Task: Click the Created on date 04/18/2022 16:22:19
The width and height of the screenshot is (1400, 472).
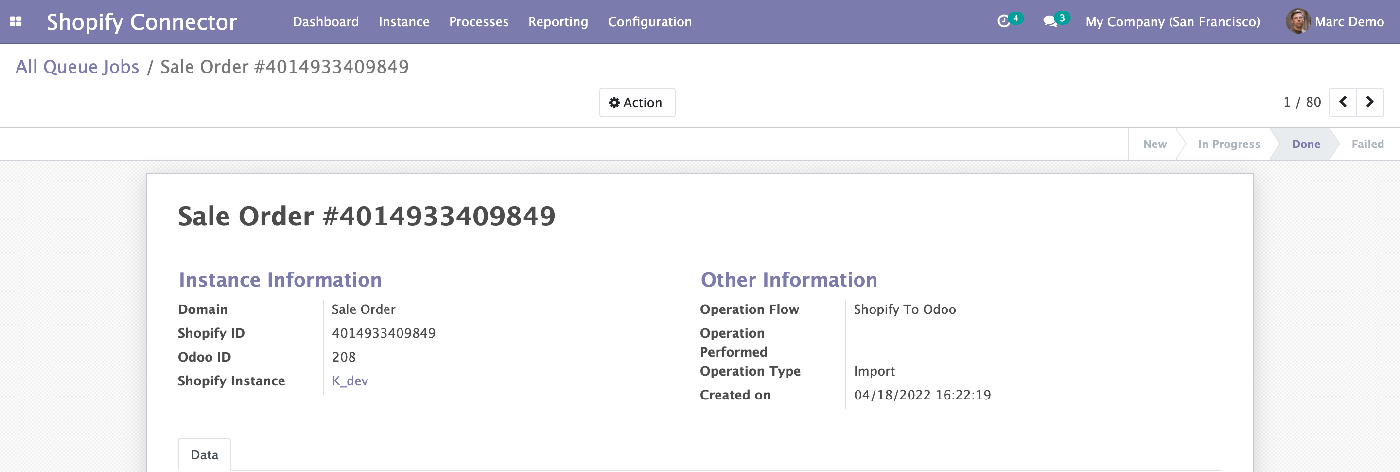Action: (x=922, y=395)
